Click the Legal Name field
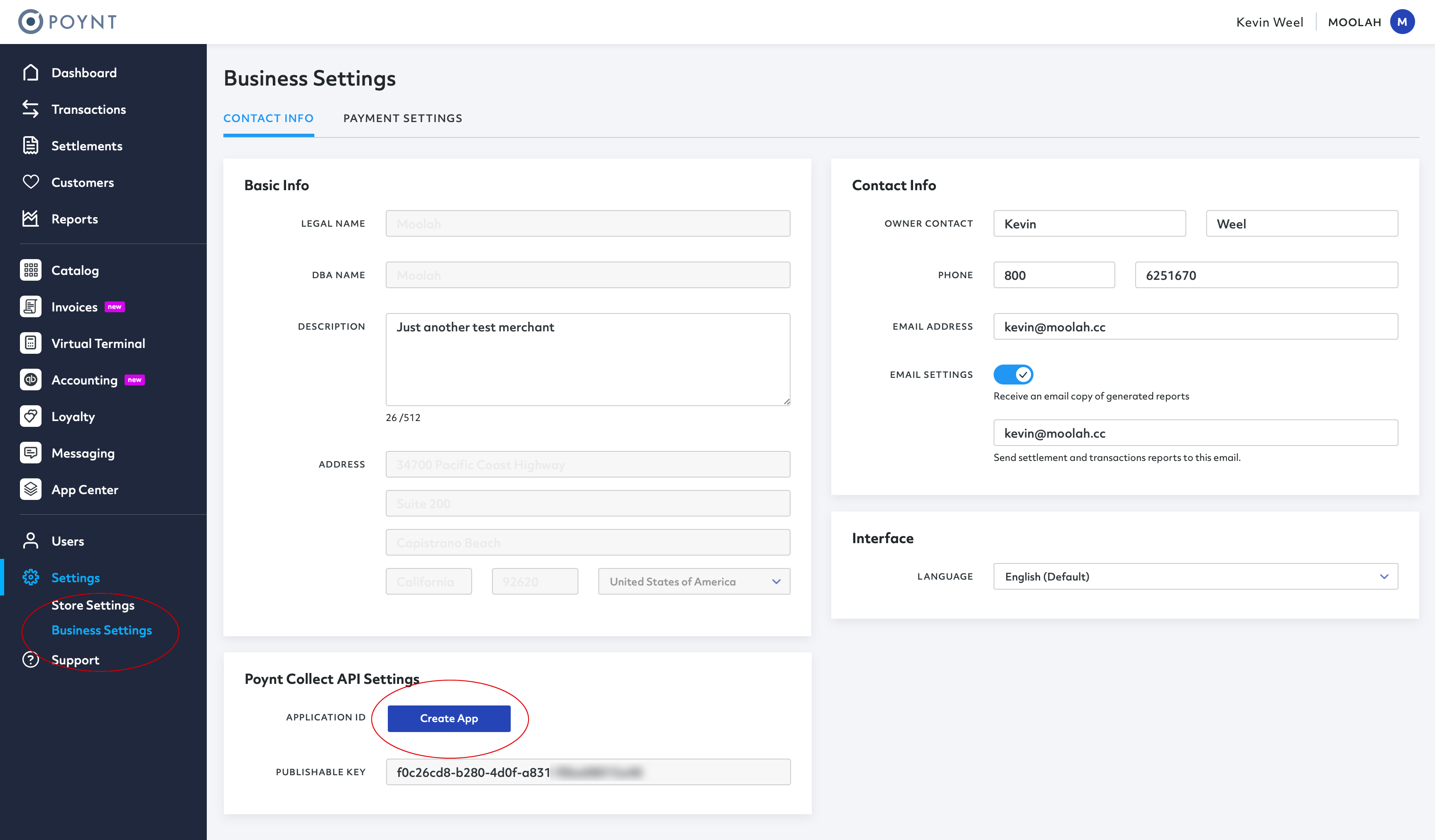Viewport: 1435px width, 840px height. (588, 223)
